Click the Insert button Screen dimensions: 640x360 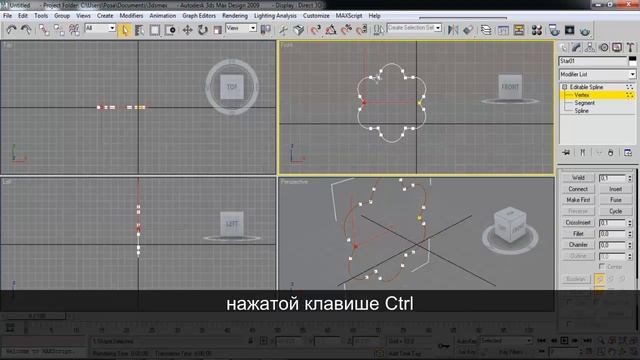616,189
